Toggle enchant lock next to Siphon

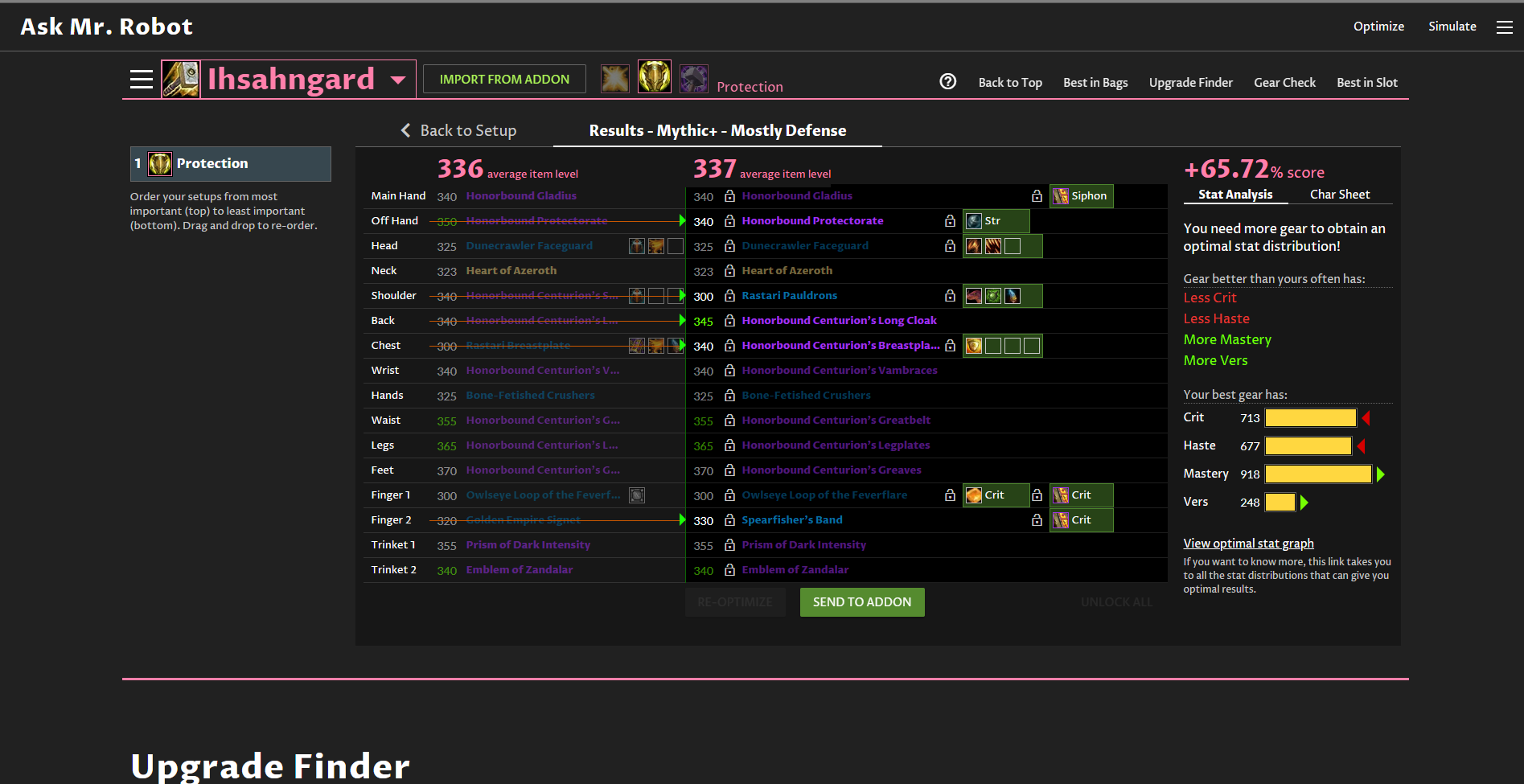tap(1037, 196)
